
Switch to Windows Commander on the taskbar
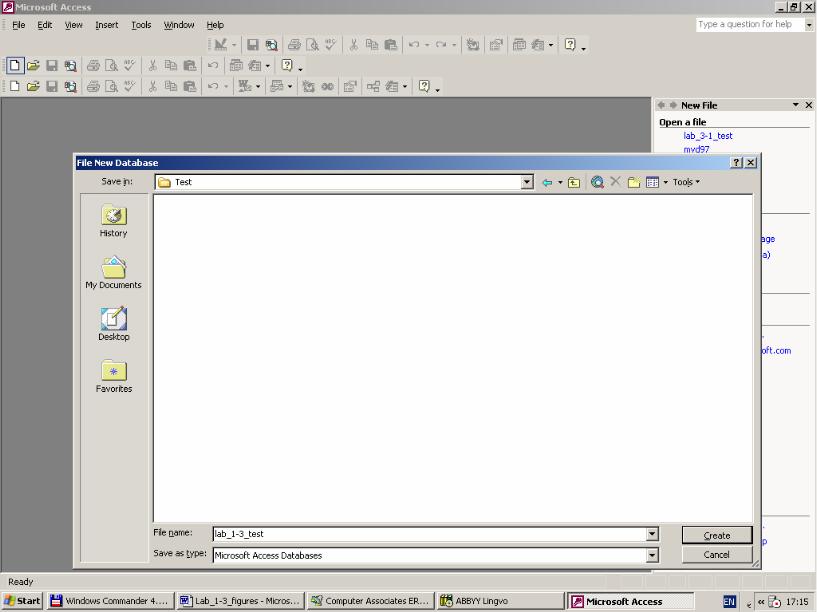point(109,601)
